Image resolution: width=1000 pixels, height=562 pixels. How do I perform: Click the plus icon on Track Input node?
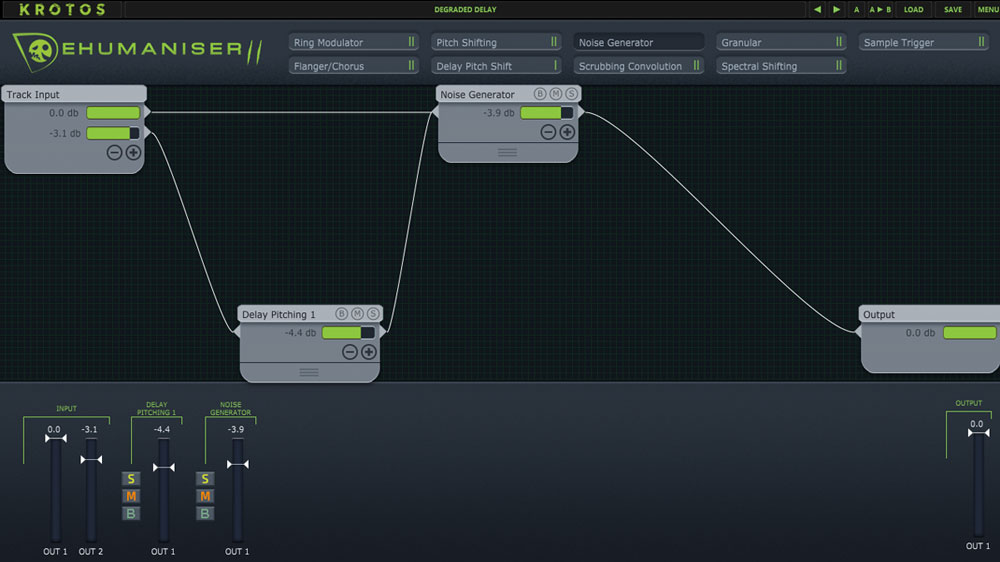tap(133, 153)
